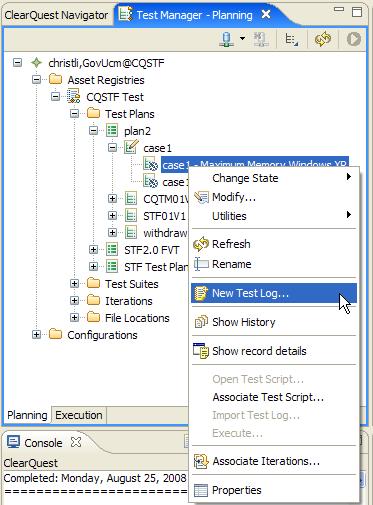Choose New Test Log... menu entry

[x=274, y=293]
